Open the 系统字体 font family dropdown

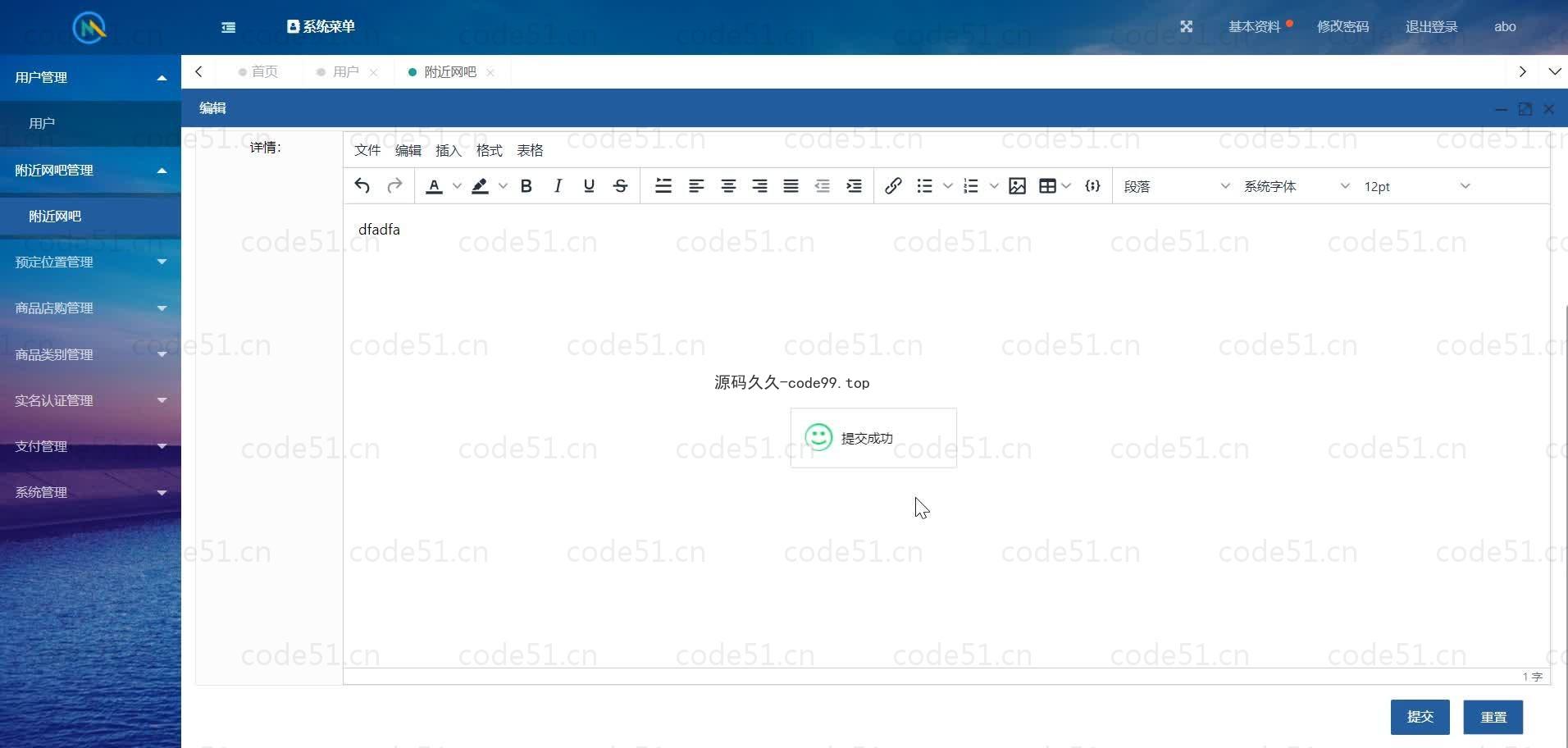click(1297, 186)
